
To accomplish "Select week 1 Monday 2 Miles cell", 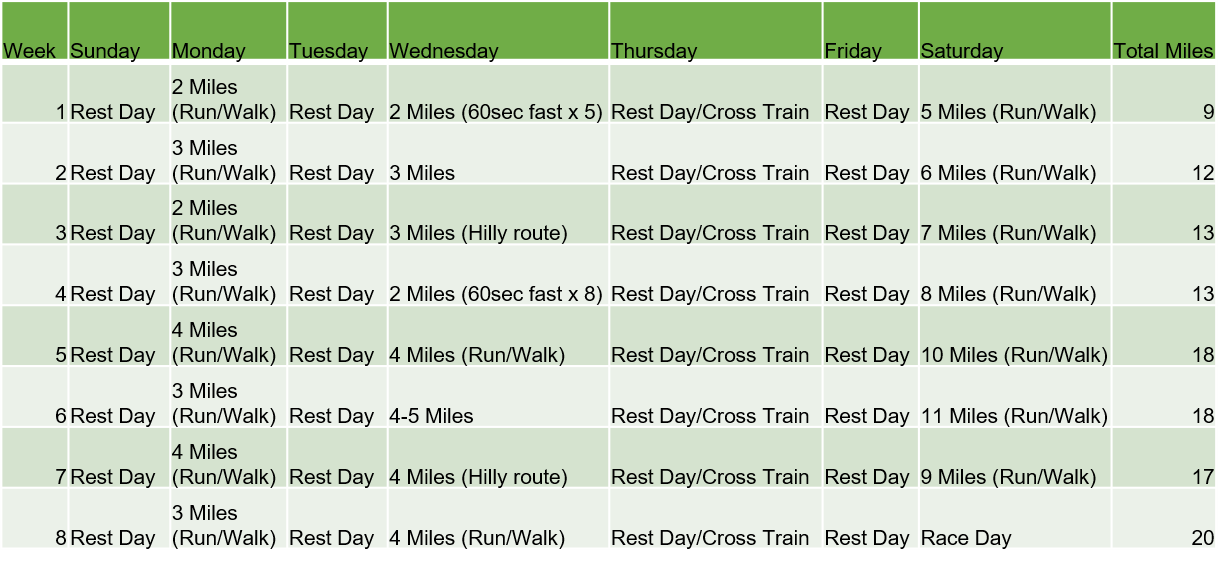I will click(224, 100).
